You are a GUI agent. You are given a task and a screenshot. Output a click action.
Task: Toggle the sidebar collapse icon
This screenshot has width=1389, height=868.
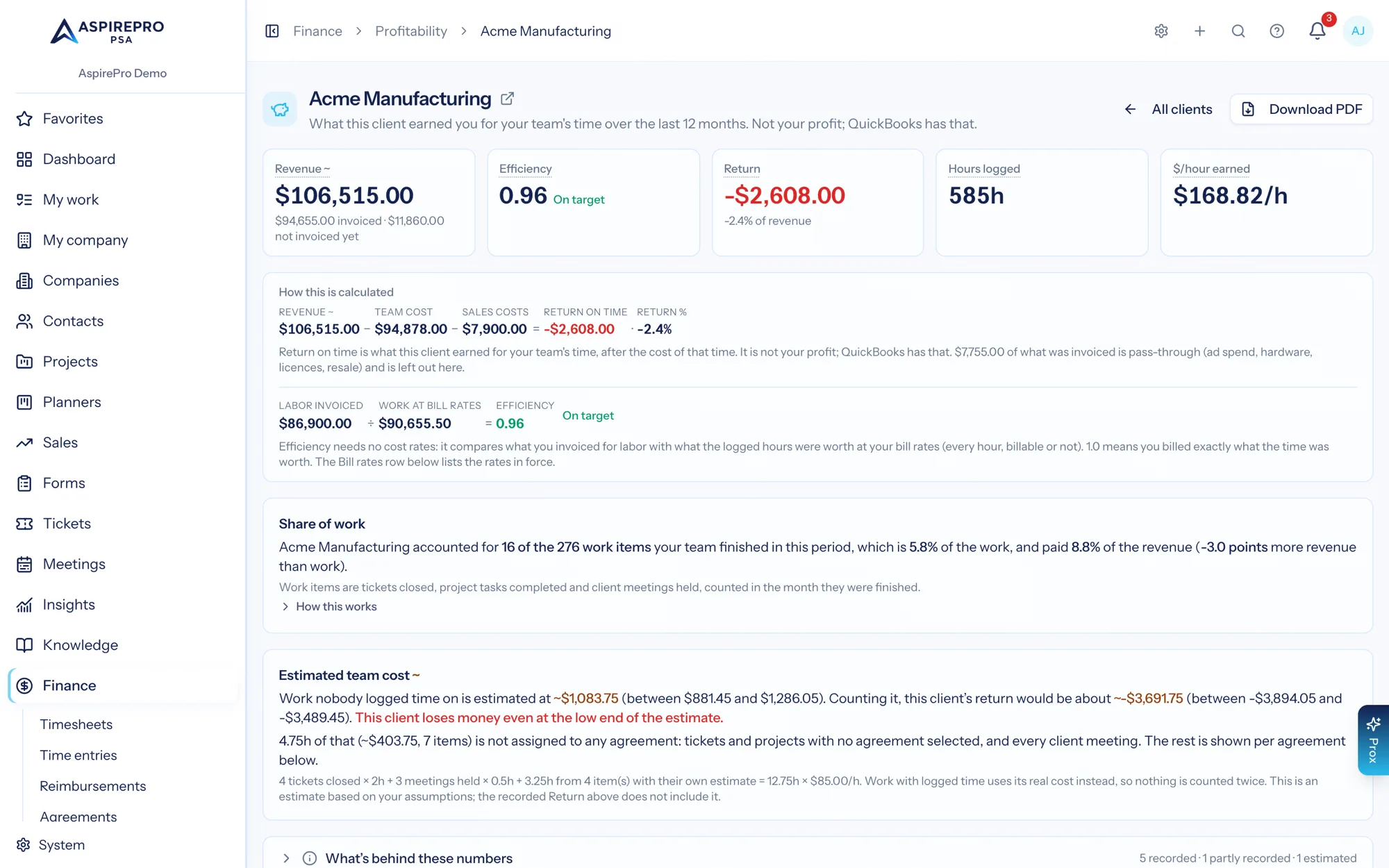[x=272, y=31]
